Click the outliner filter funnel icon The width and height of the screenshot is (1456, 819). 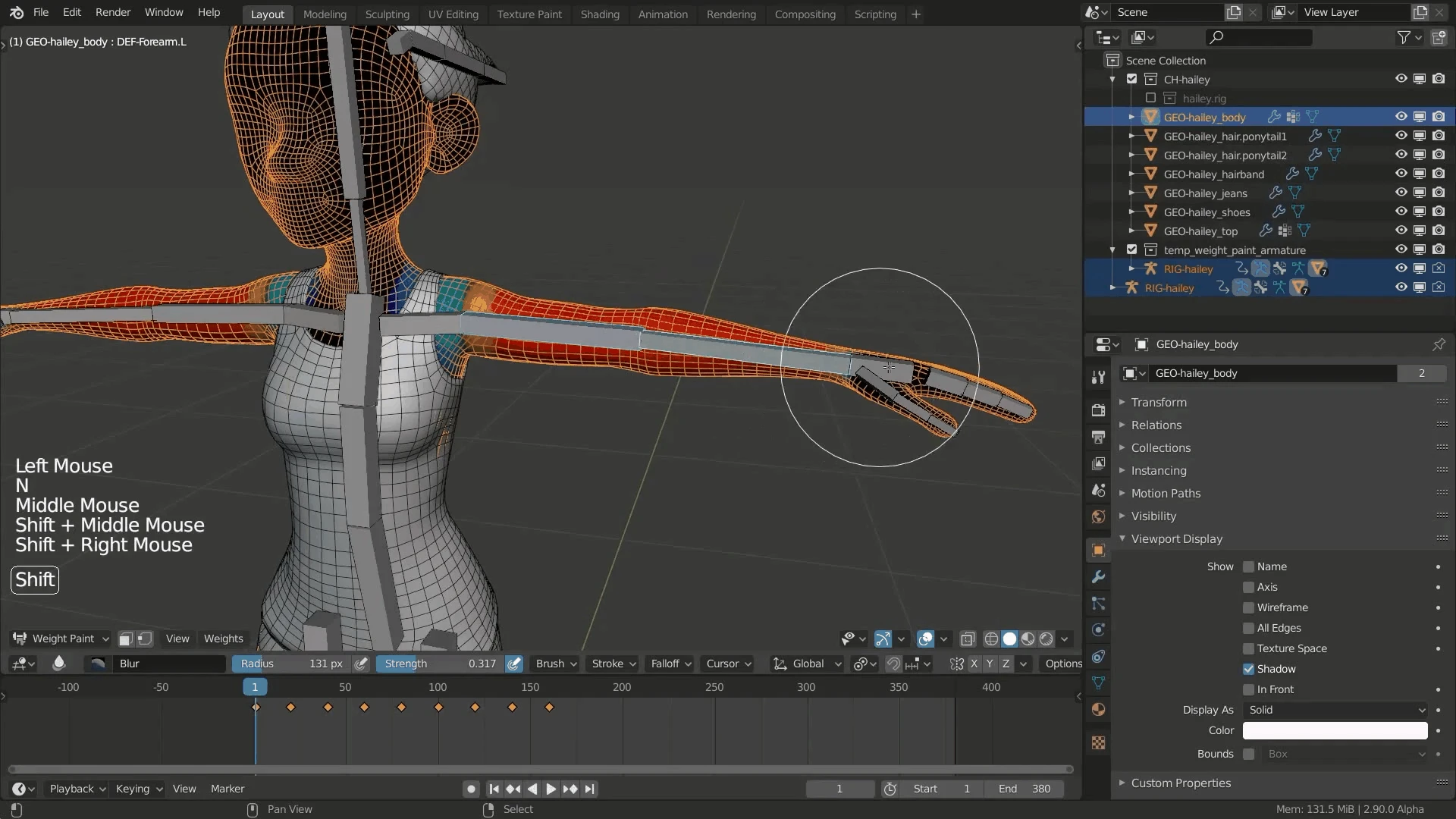pos(1404,37)
